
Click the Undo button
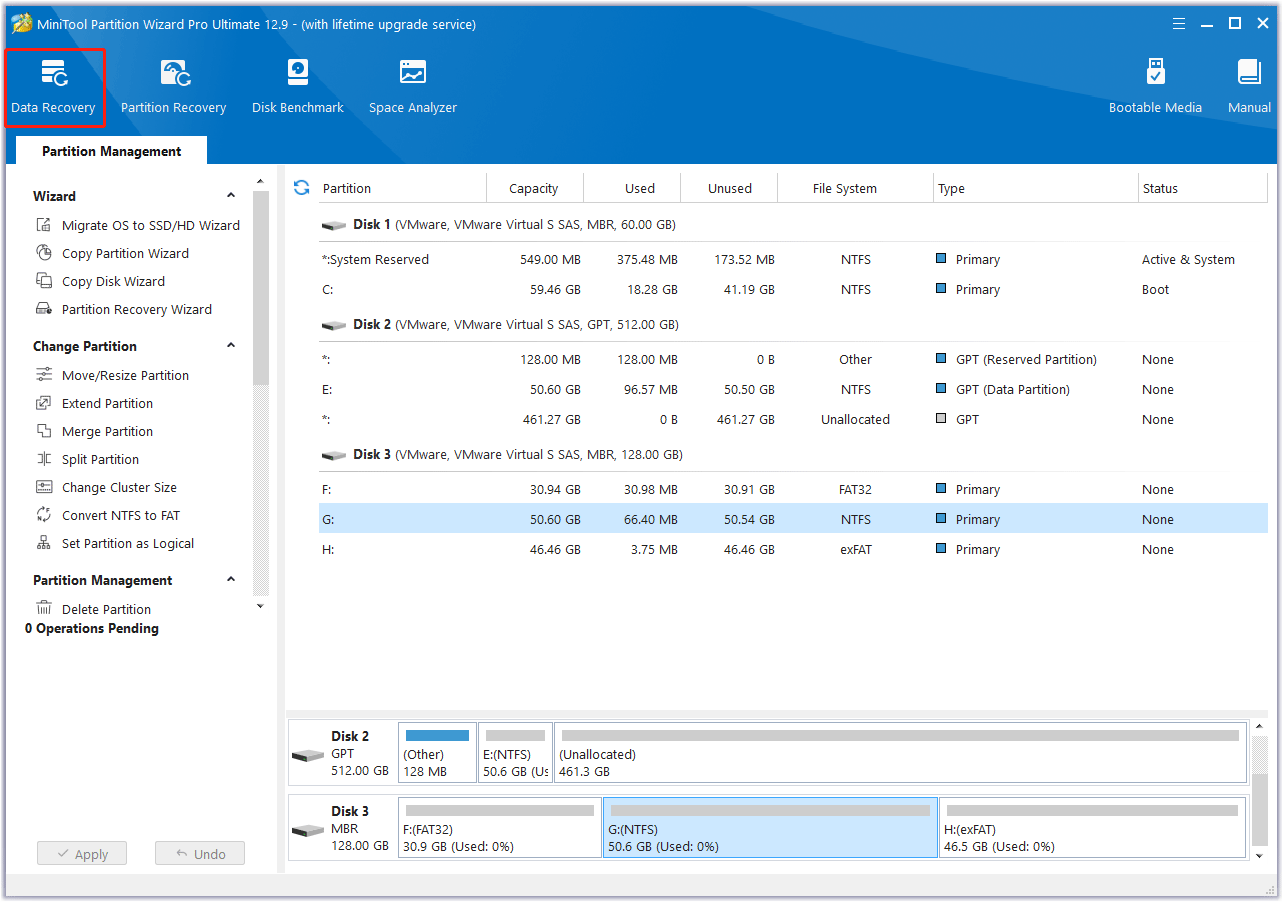pyautogui.click(x=200, y=854)
